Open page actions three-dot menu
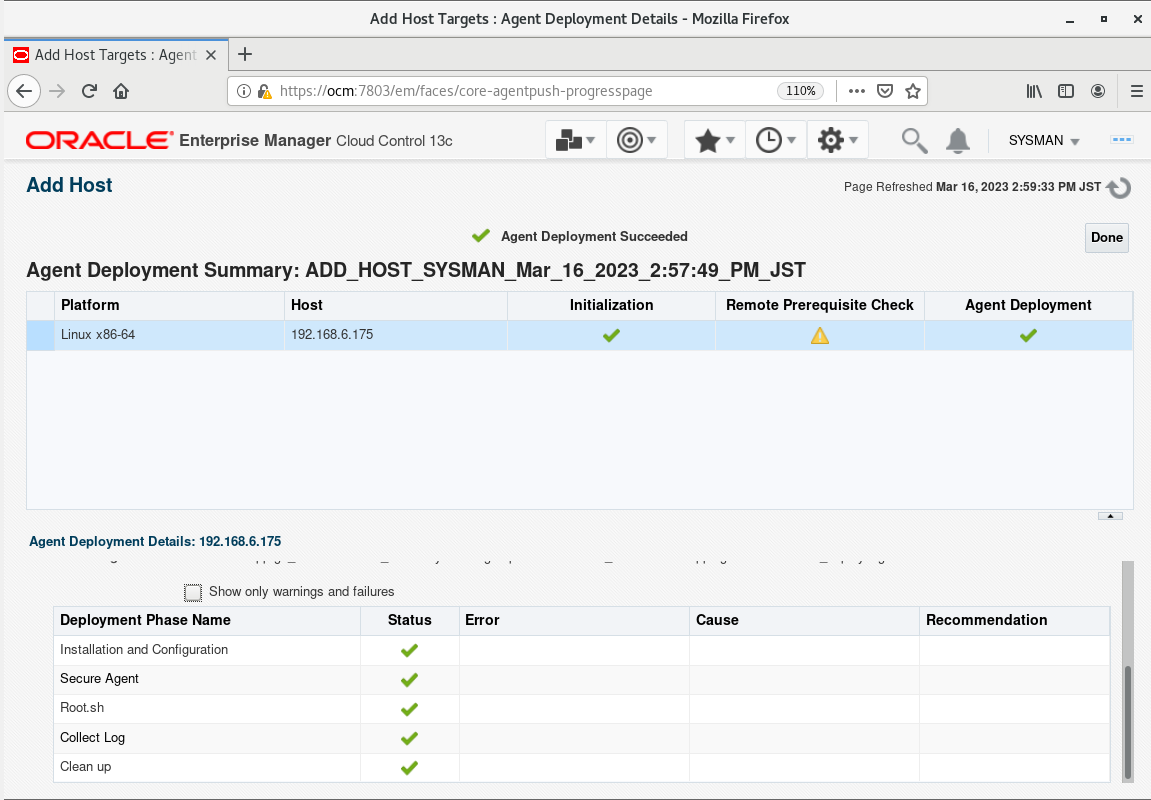1151x800 pixels. tap(857, 91)
